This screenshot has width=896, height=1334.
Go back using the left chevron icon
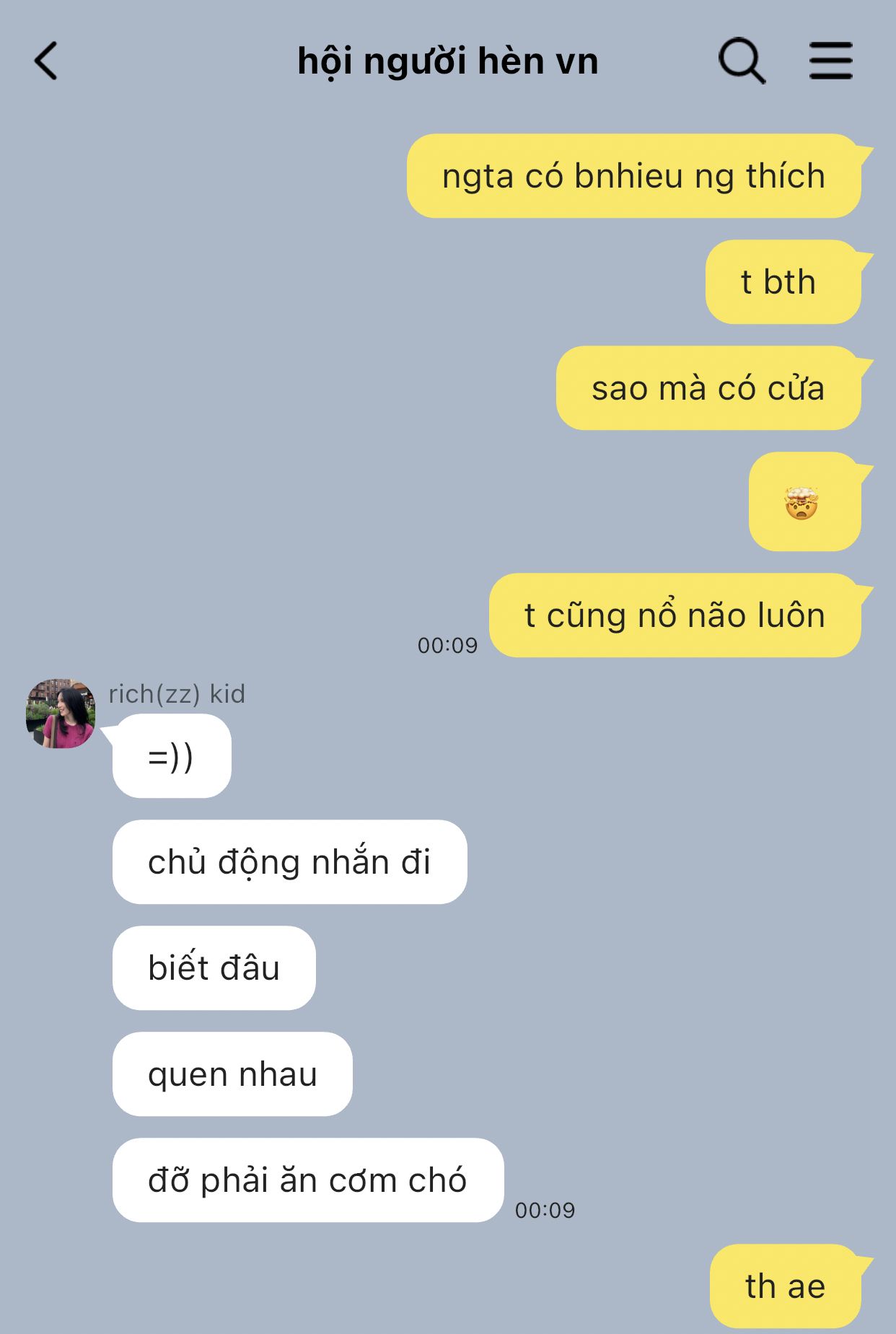click(x=45, y=61)
